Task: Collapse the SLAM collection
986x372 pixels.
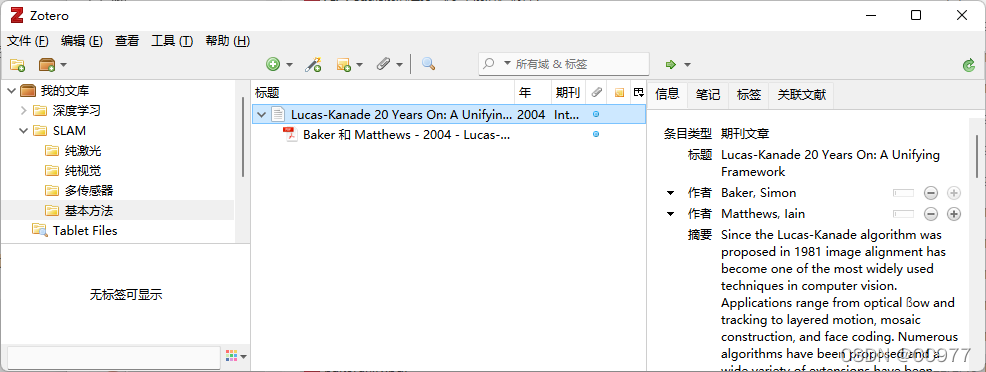Action: 24,131
